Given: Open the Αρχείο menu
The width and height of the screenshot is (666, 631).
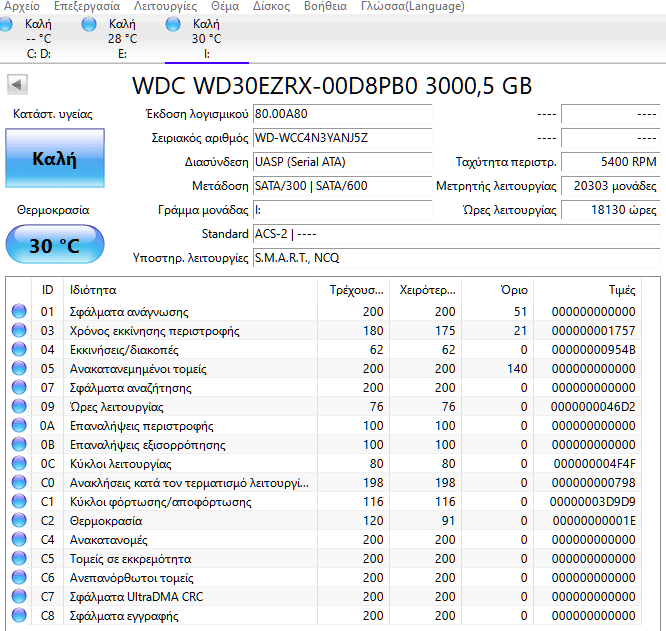Looking at the screenshot, I should (21, 6).
